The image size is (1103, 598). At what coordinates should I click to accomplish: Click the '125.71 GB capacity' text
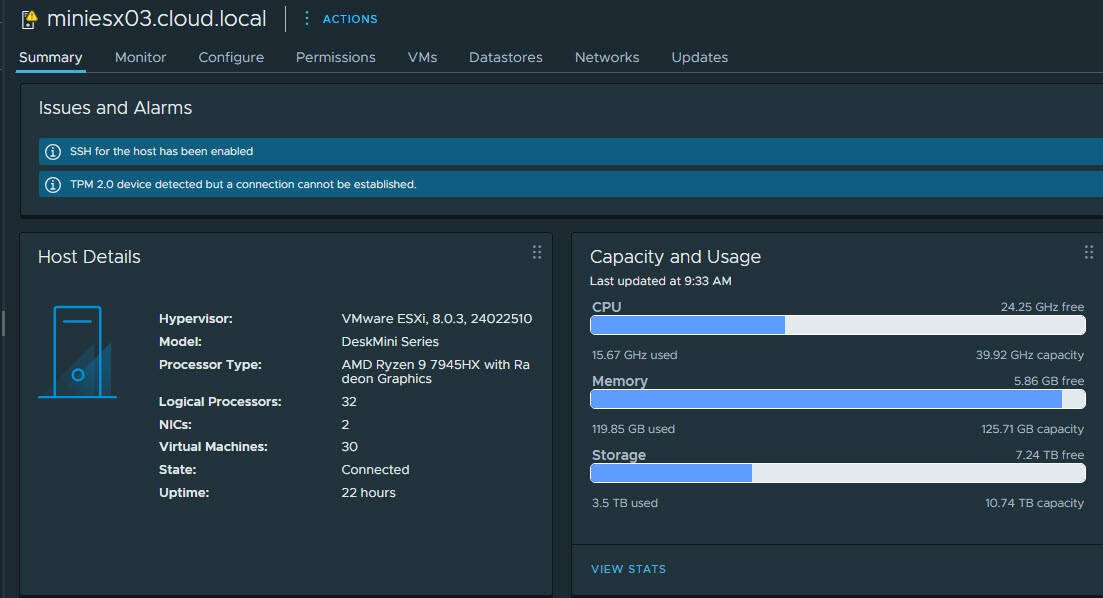(1033, 429)
